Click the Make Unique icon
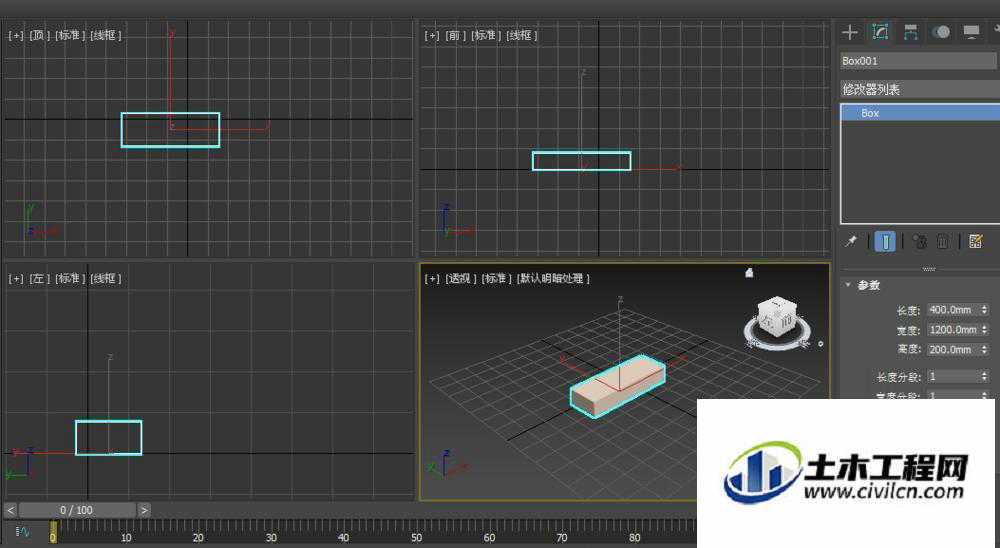 tap(919, 241)
